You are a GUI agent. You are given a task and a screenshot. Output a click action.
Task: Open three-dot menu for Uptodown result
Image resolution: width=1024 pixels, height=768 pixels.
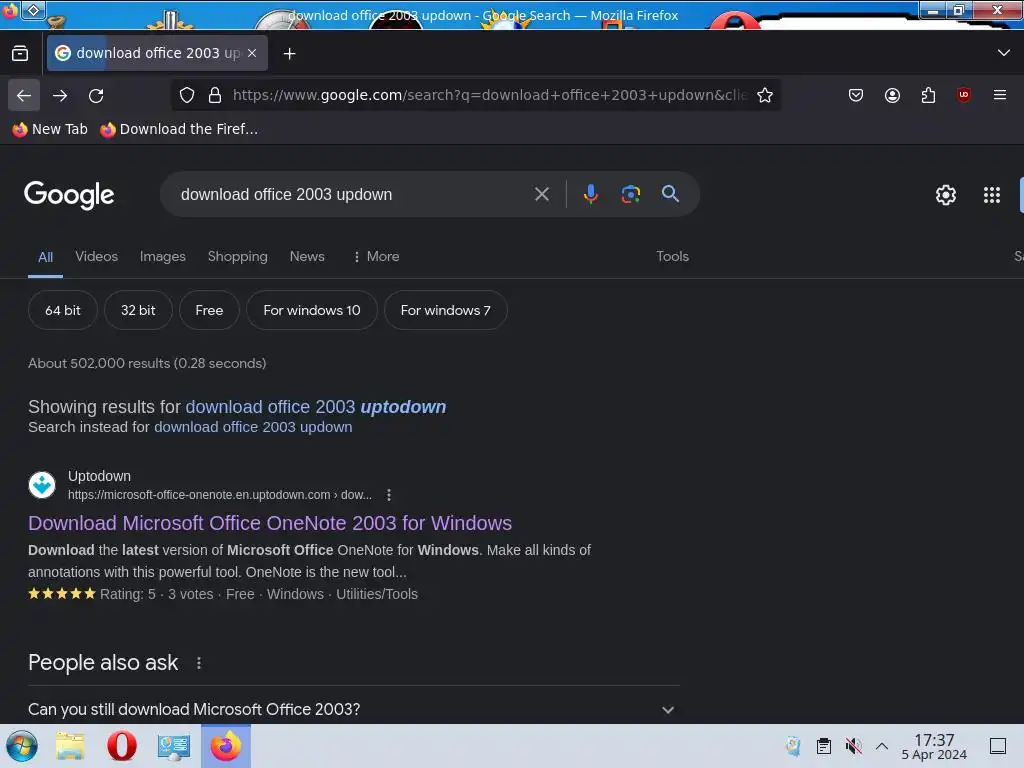[x=389, y=495]
